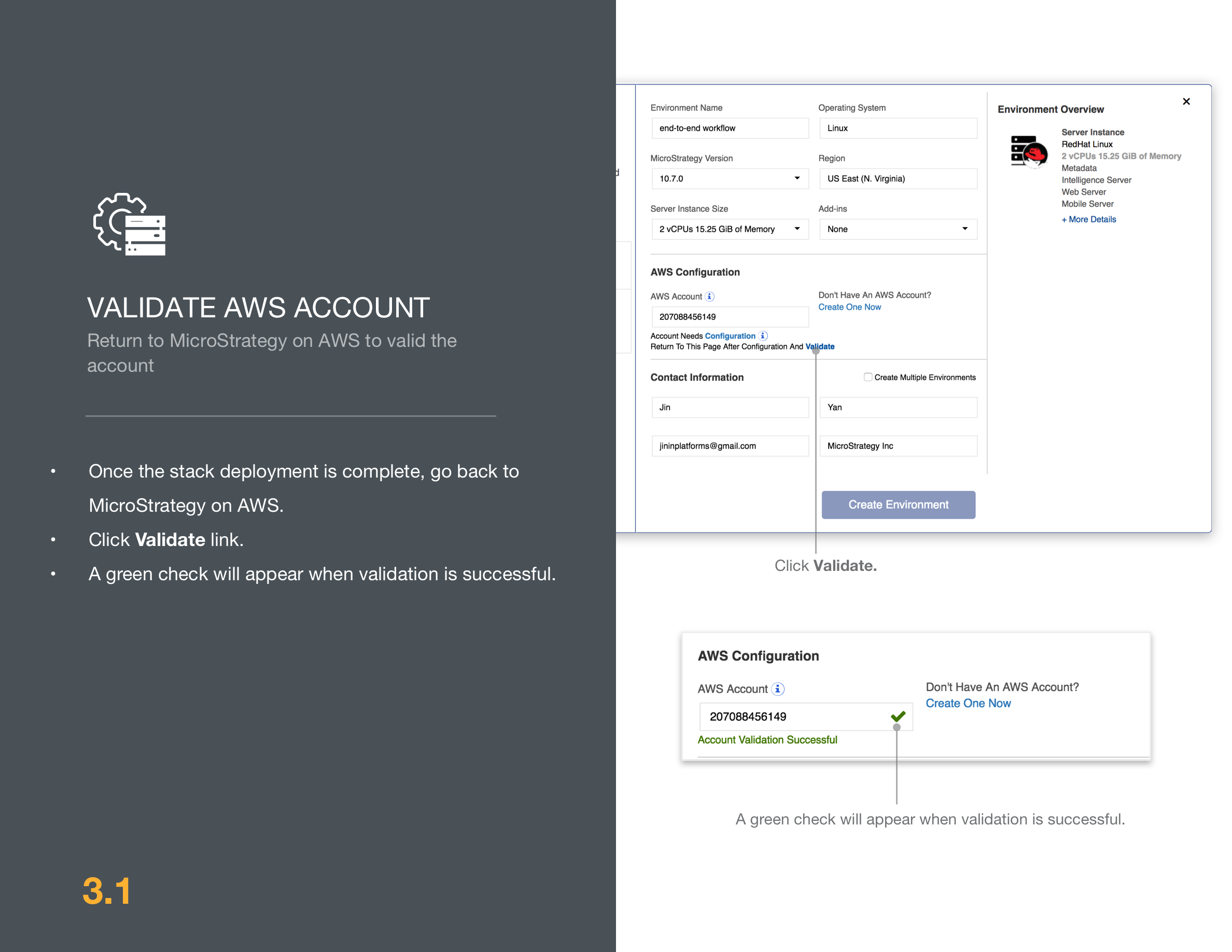Click Create One Now link
The image size is (1232, 952).
point(849,307)
